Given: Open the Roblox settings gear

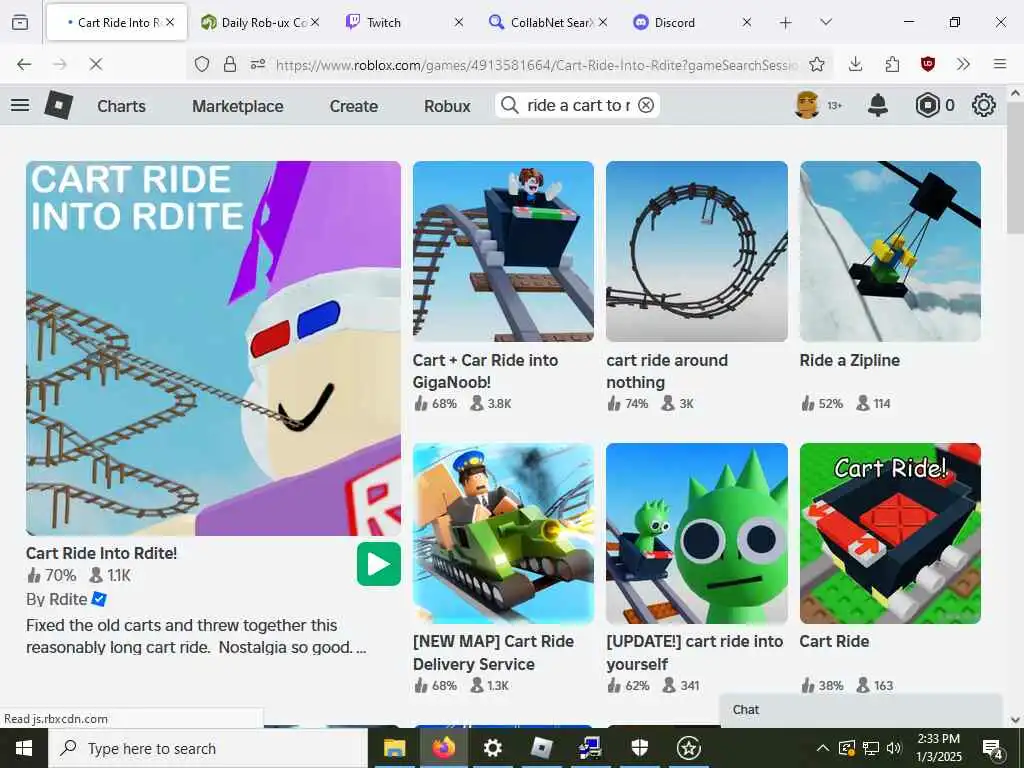Looking at the screenshot, I should click(x=984, y=105).
